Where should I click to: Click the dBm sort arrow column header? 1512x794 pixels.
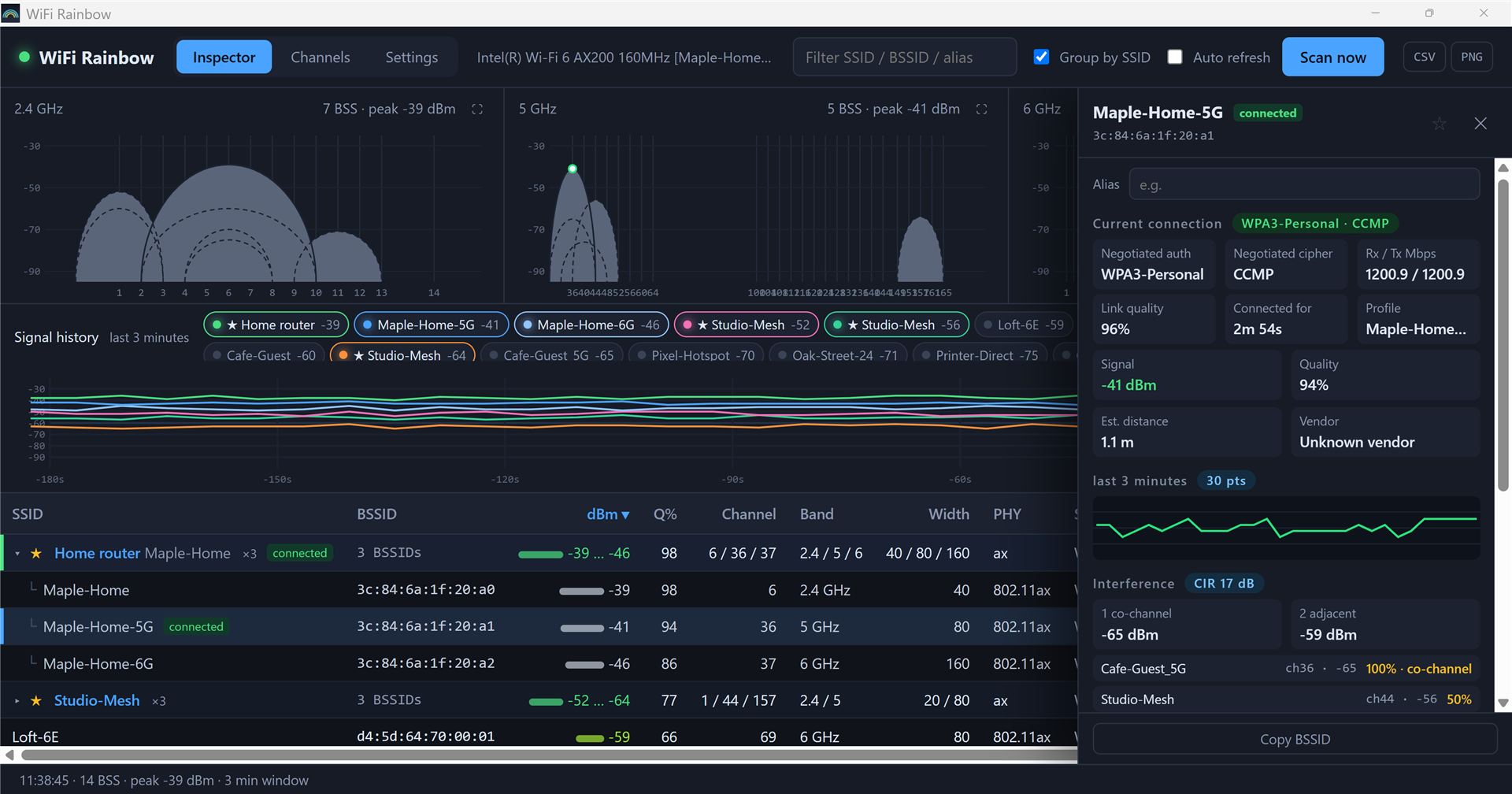[608, 514]
